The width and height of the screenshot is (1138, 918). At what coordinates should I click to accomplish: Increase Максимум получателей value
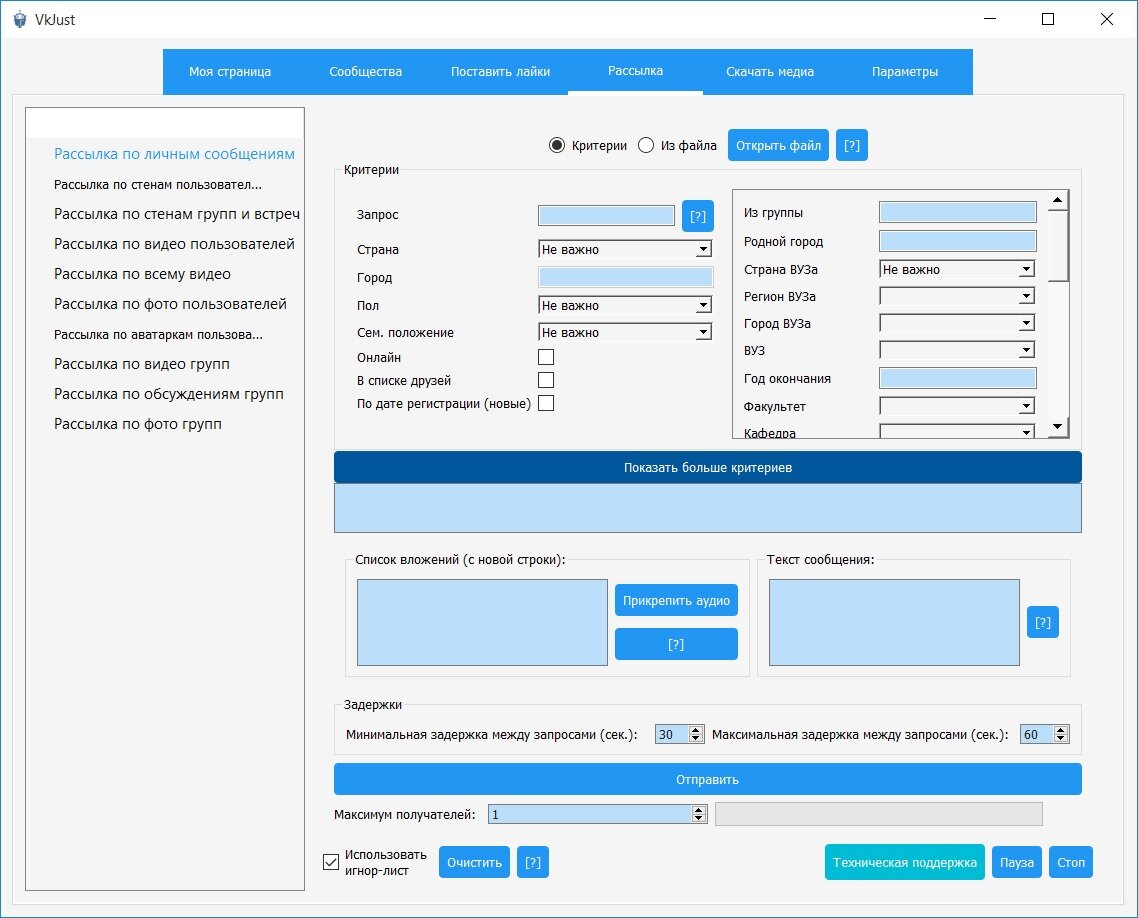pyautogui.click(x=699, y=810)
